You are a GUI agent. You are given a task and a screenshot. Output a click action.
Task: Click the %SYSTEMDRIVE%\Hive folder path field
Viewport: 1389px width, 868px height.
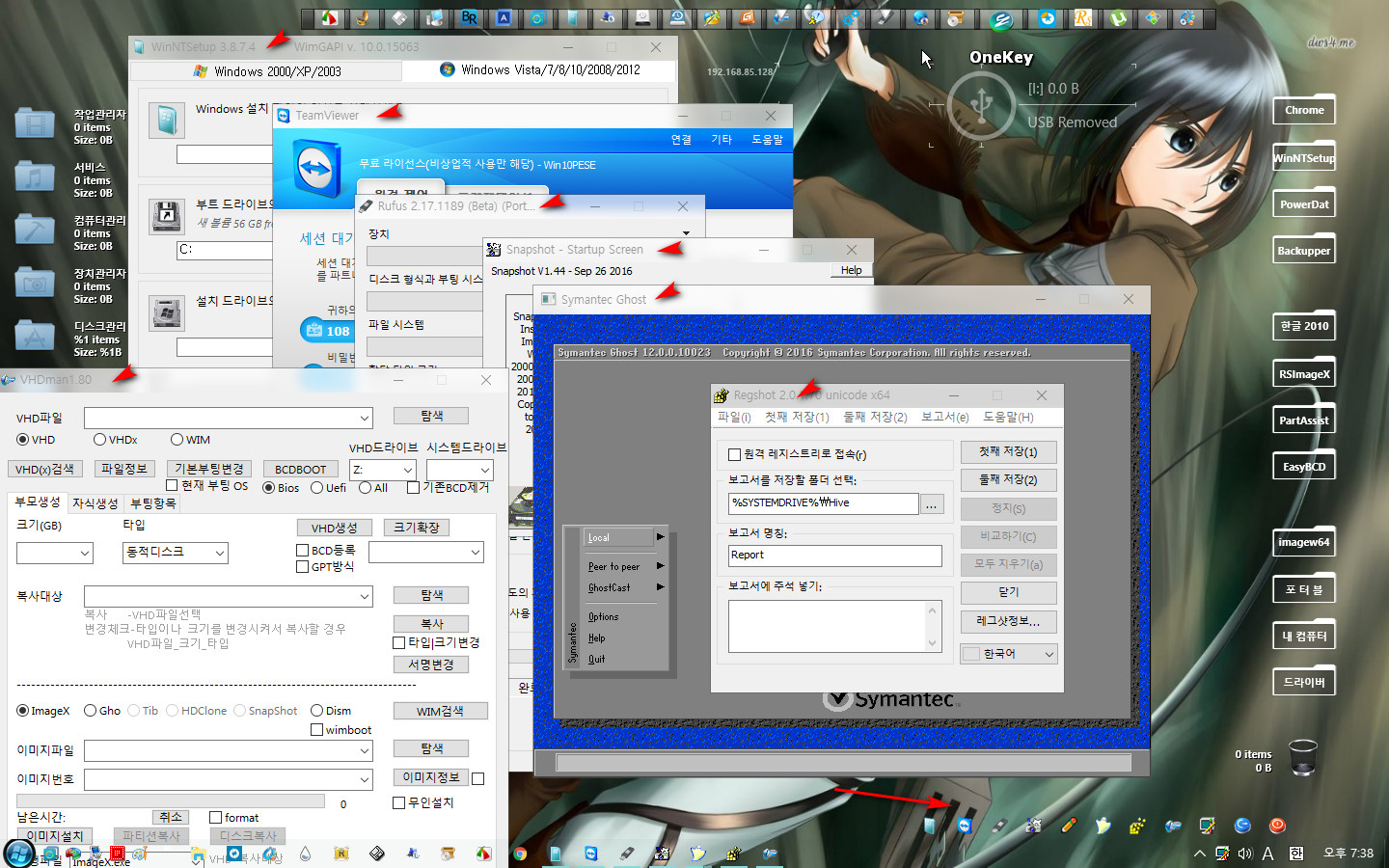click(823, 503)
